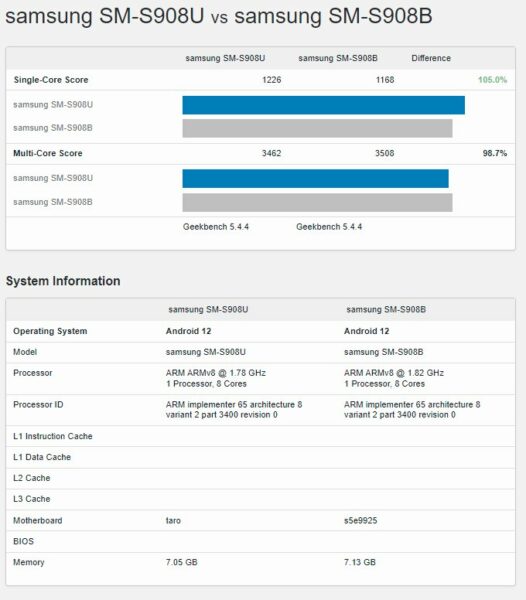The image size is (526, 600).
Task: Click the first Geekbench 5.4.4 label
Action: (216, 227)
